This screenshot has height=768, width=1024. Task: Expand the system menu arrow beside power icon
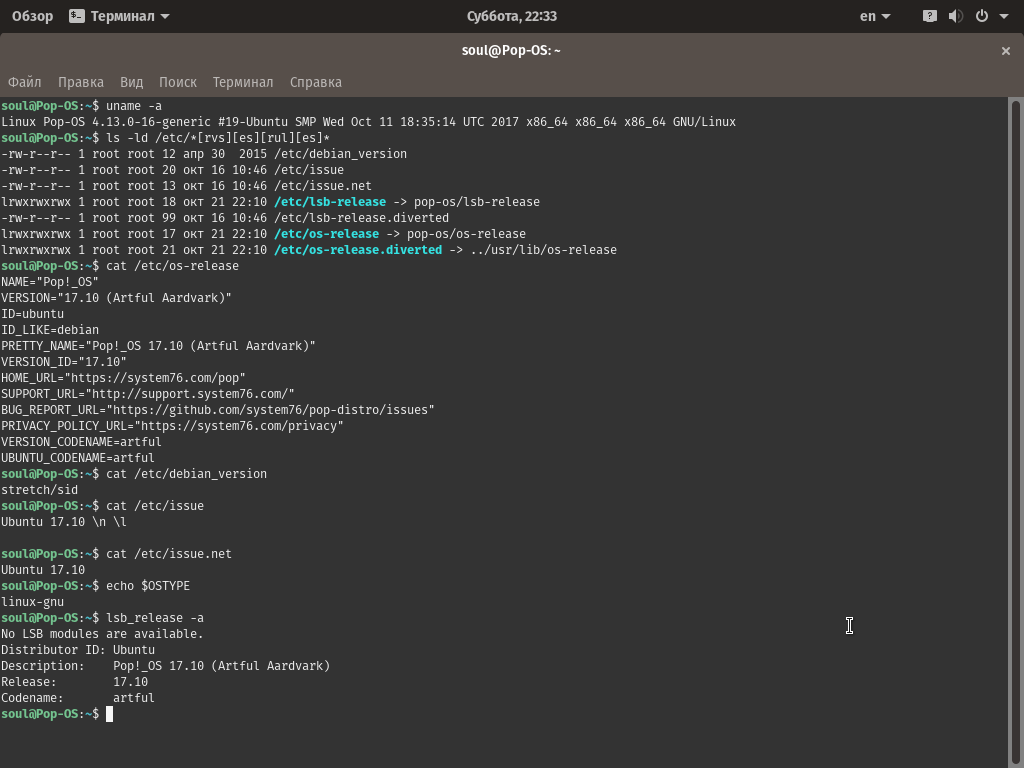coord(1004,16)
